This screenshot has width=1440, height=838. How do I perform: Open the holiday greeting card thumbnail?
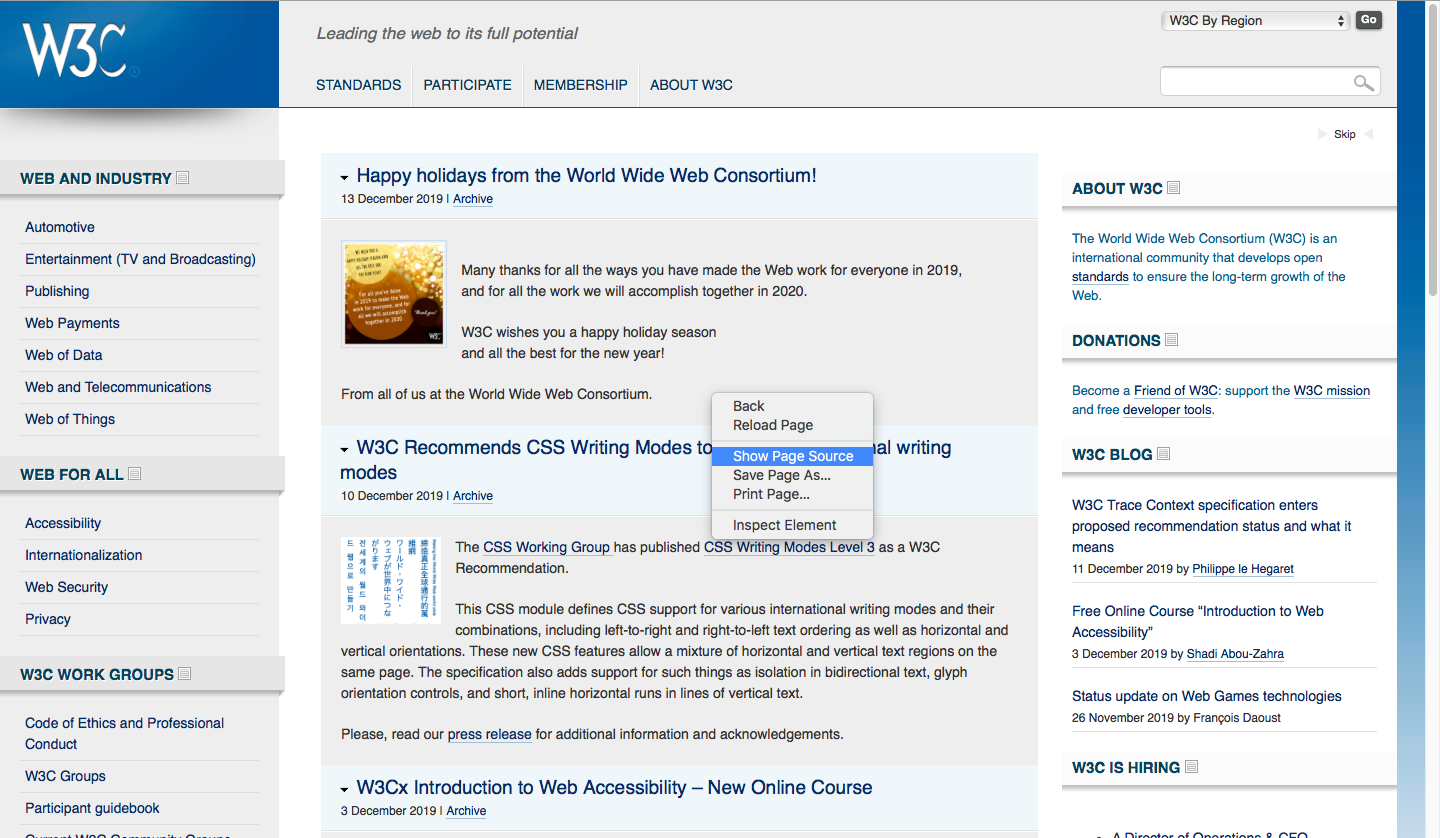click(x=394, y=293)
